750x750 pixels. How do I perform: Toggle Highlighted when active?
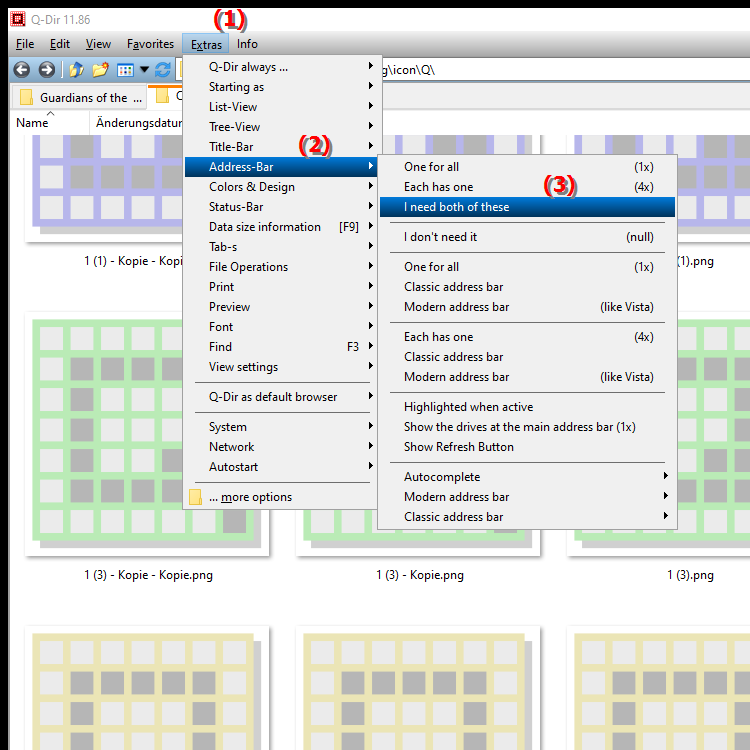point(527,407)
